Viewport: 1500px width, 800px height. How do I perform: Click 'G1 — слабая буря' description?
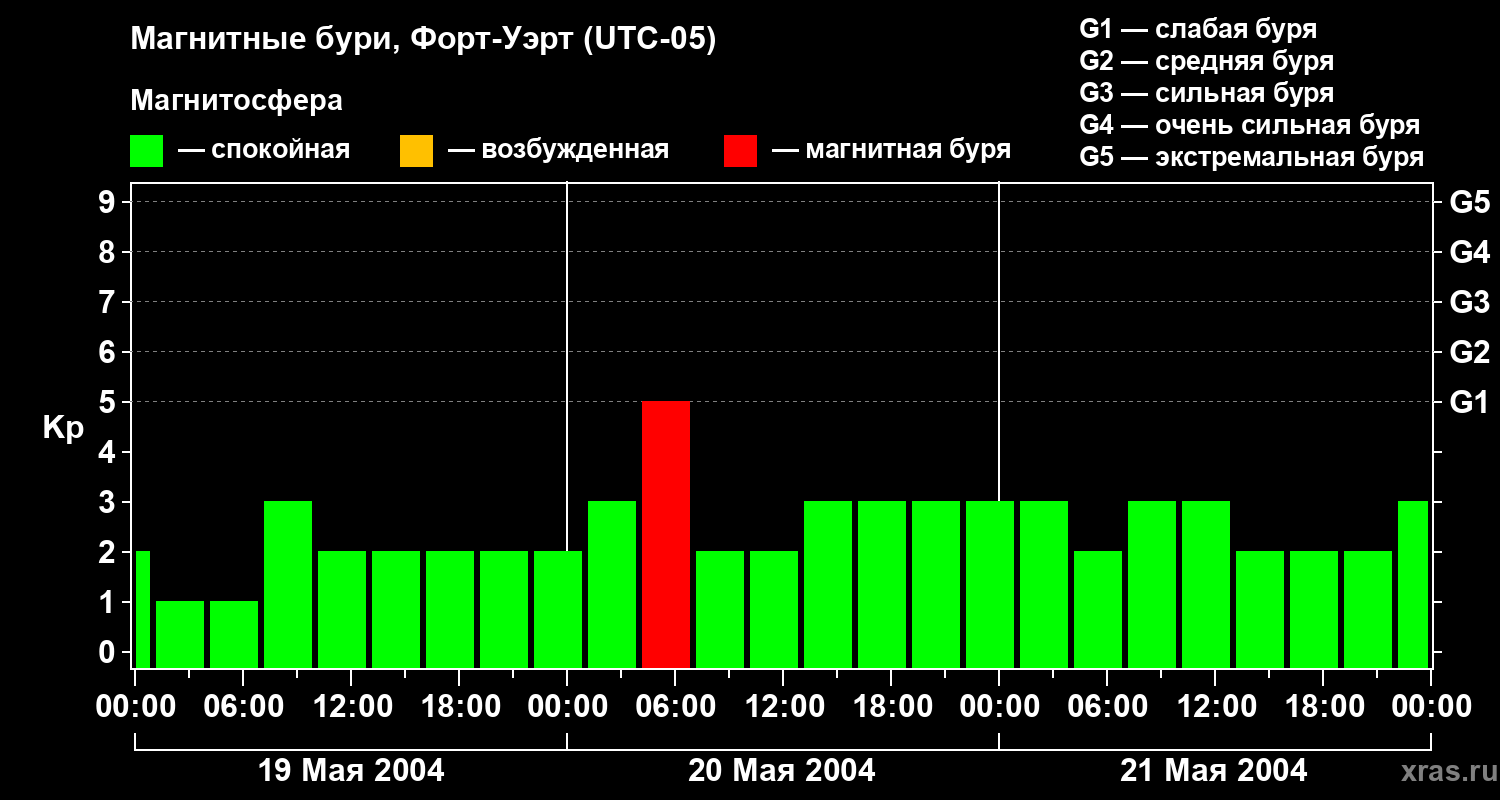click(1198, 29)
